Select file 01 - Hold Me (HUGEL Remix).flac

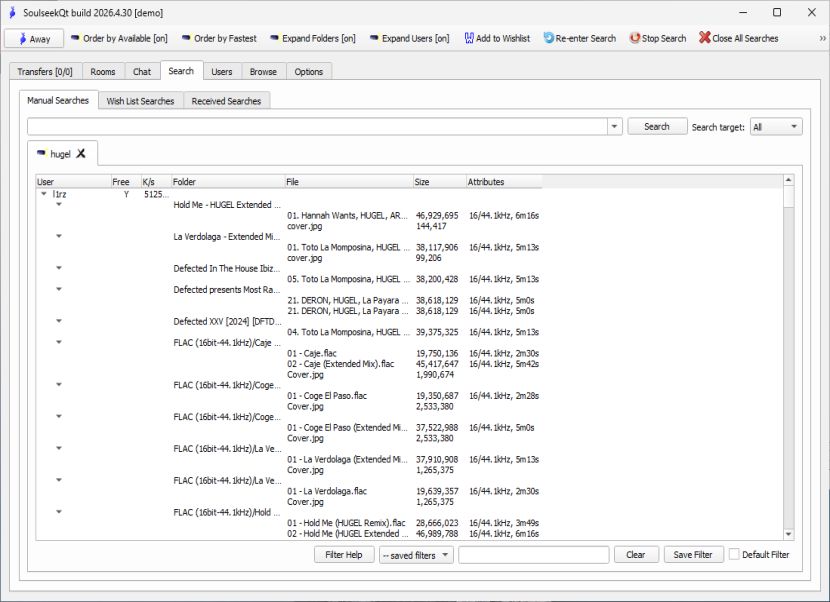tap(346, 523)
